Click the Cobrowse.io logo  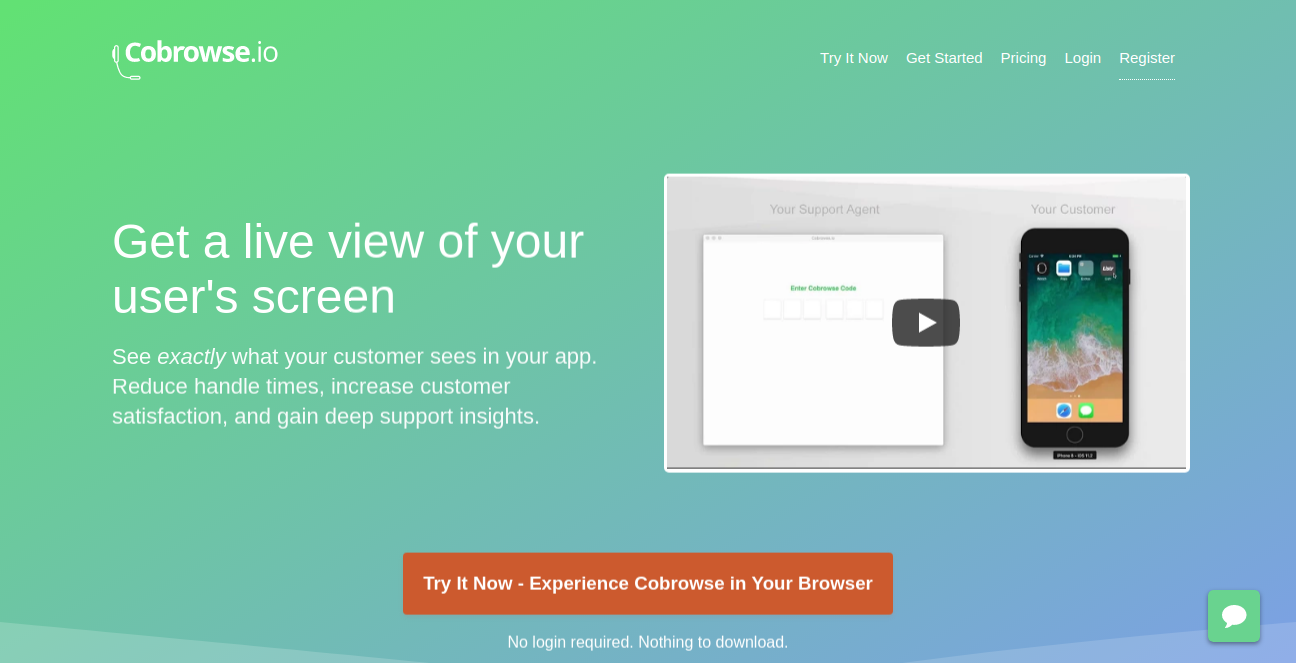point(195,58)
